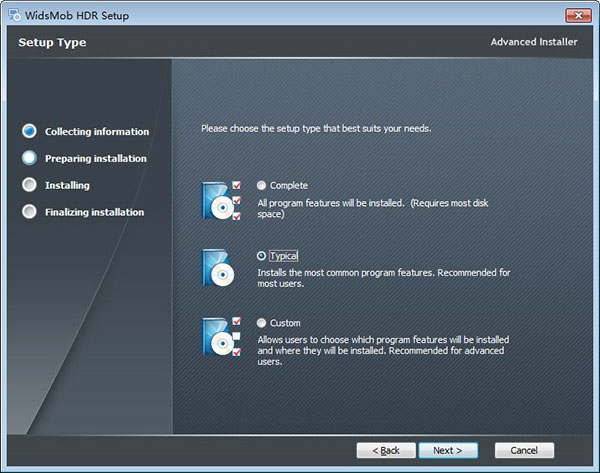Viewport: 600px width, 473px height.
Task: Click the Custom installation disc icon
Action: 222,336
